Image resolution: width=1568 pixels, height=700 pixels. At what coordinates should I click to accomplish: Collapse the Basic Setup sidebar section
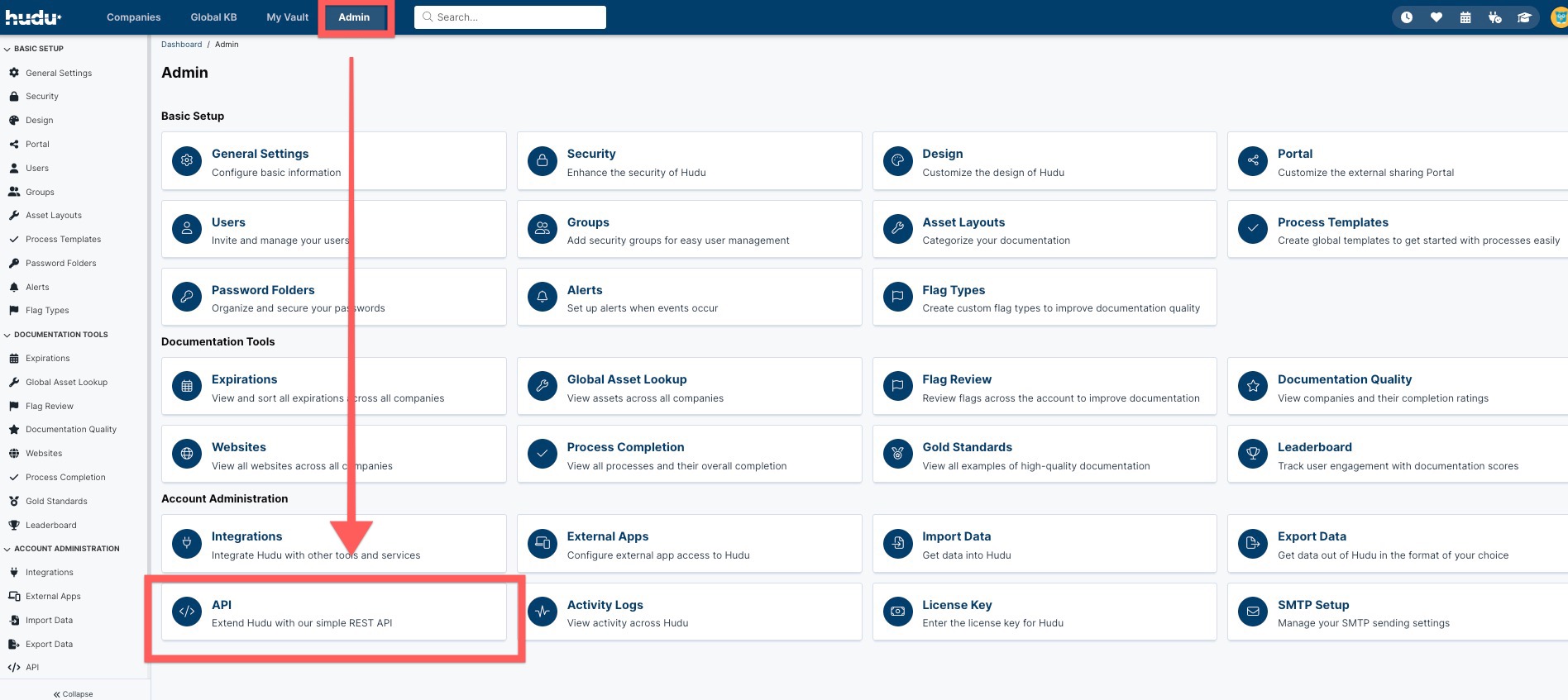(34, 49)
